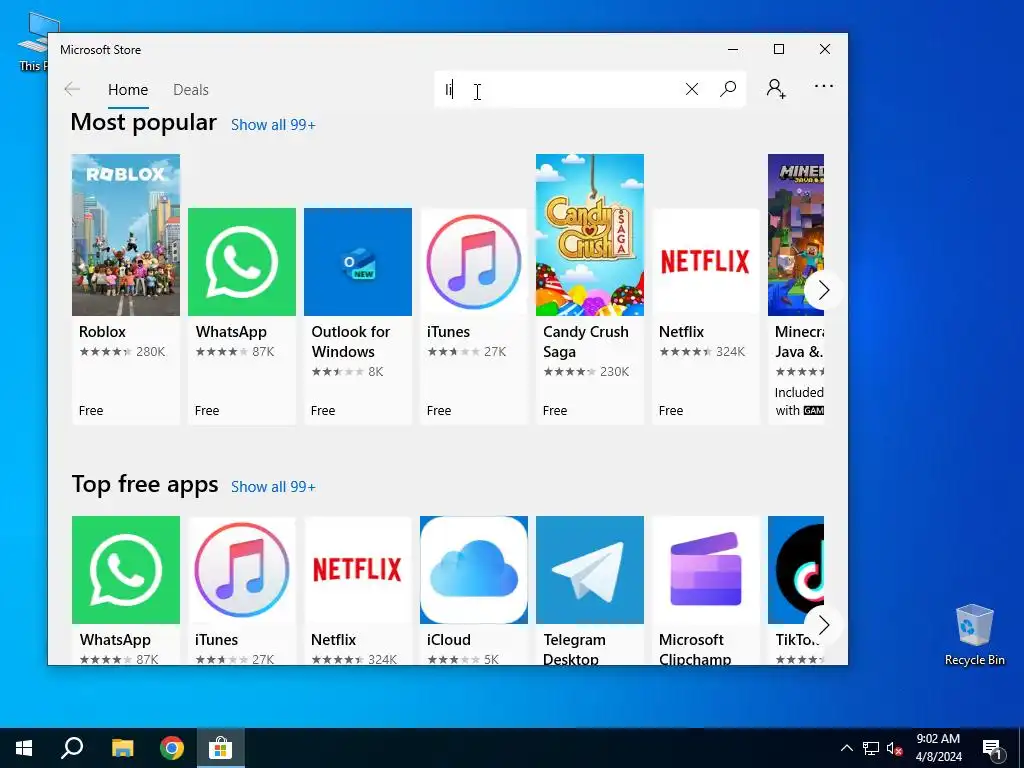This screenshot has height=768, width=1024.
Task: Open Netflix icon in Most popular
Action: (x=705, y=262)
